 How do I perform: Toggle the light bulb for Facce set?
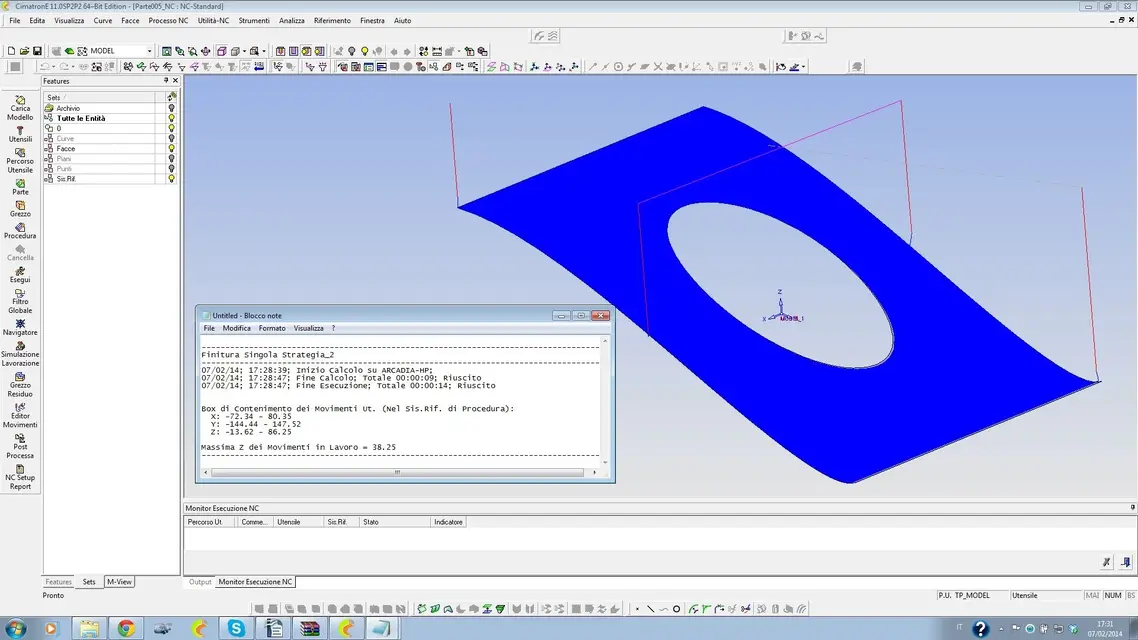(171, 149)
